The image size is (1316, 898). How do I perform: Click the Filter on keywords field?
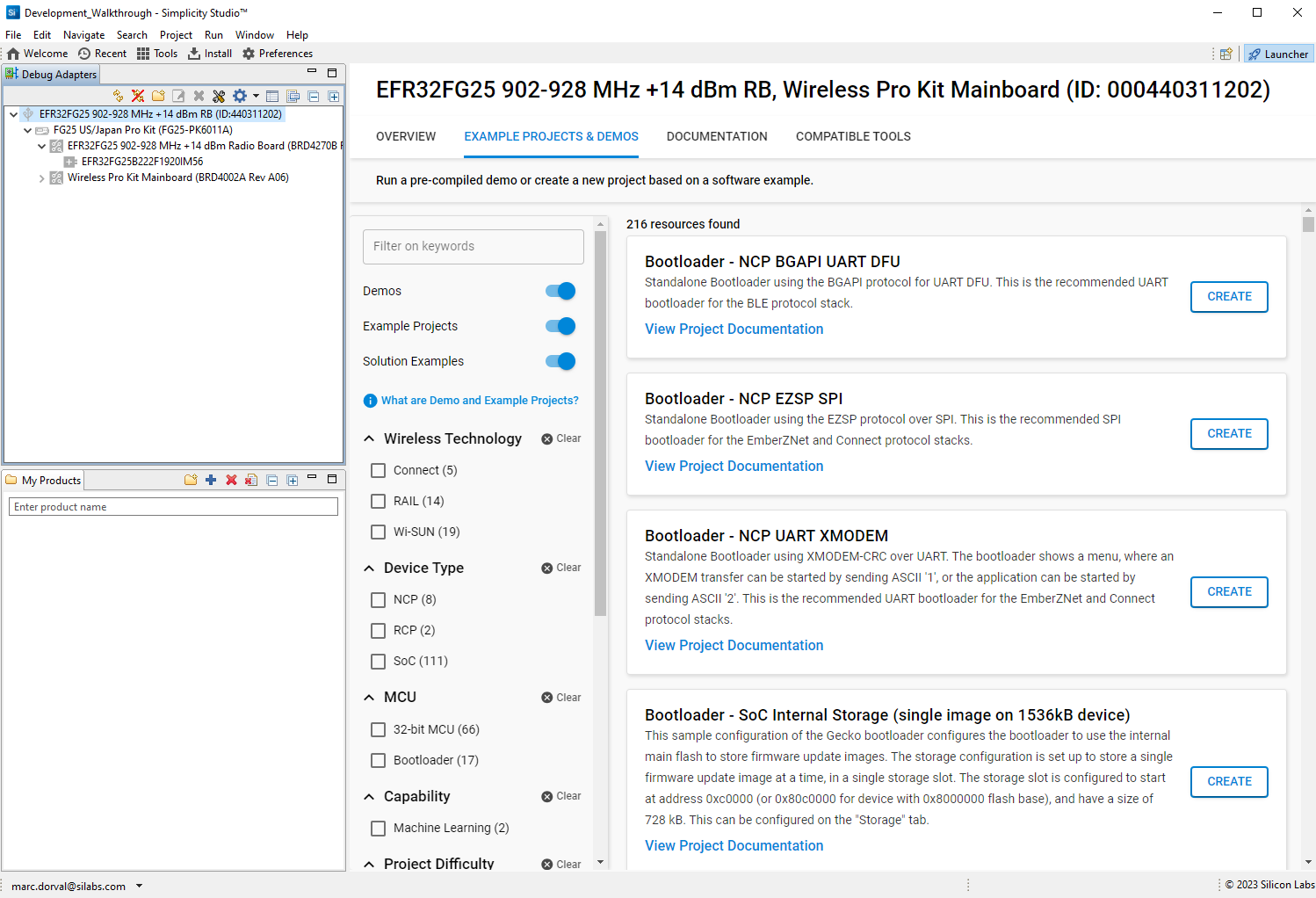click(x=473, y=247)
